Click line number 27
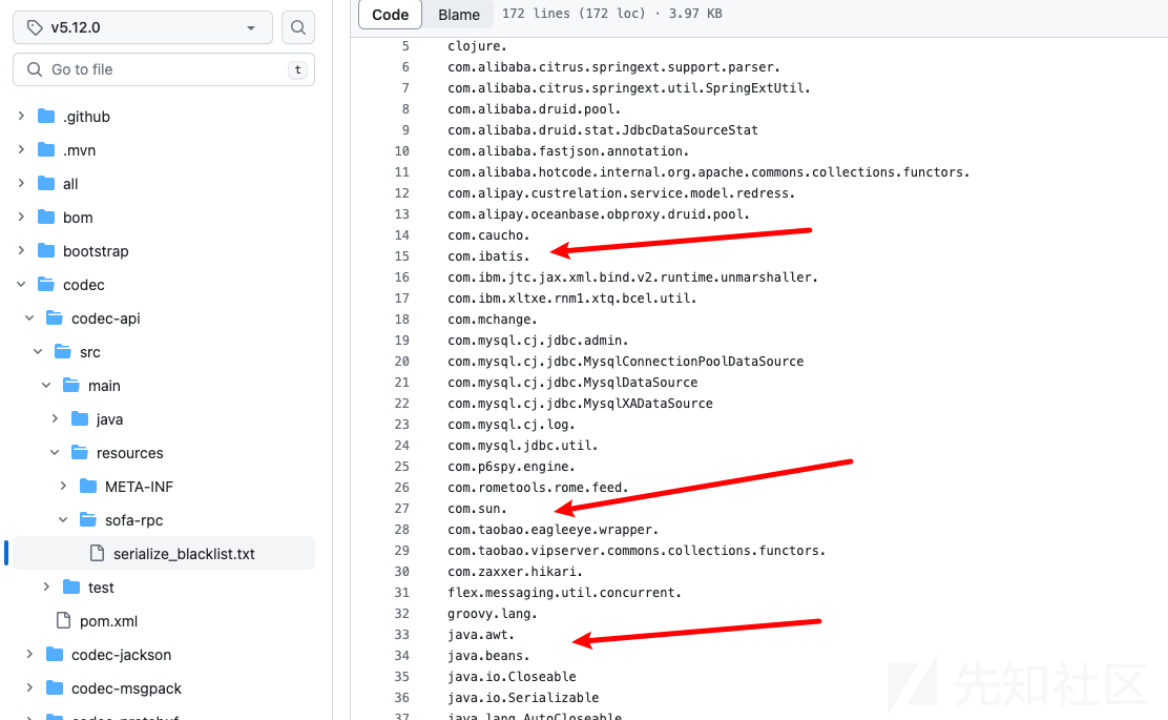The height and width of the screenshot is (720, 1168). tap(402, 509)
